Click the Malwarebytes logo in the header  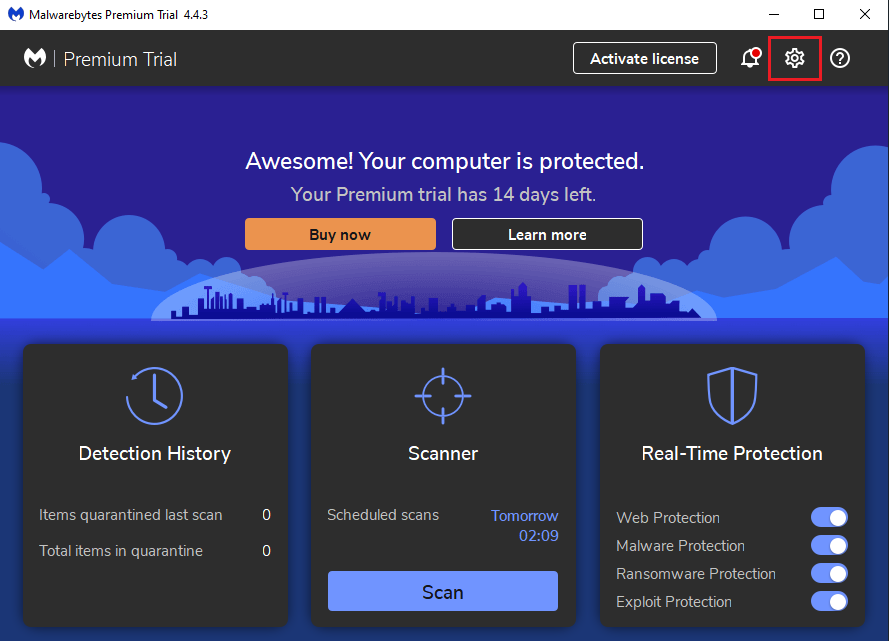(x=35, y=58)
